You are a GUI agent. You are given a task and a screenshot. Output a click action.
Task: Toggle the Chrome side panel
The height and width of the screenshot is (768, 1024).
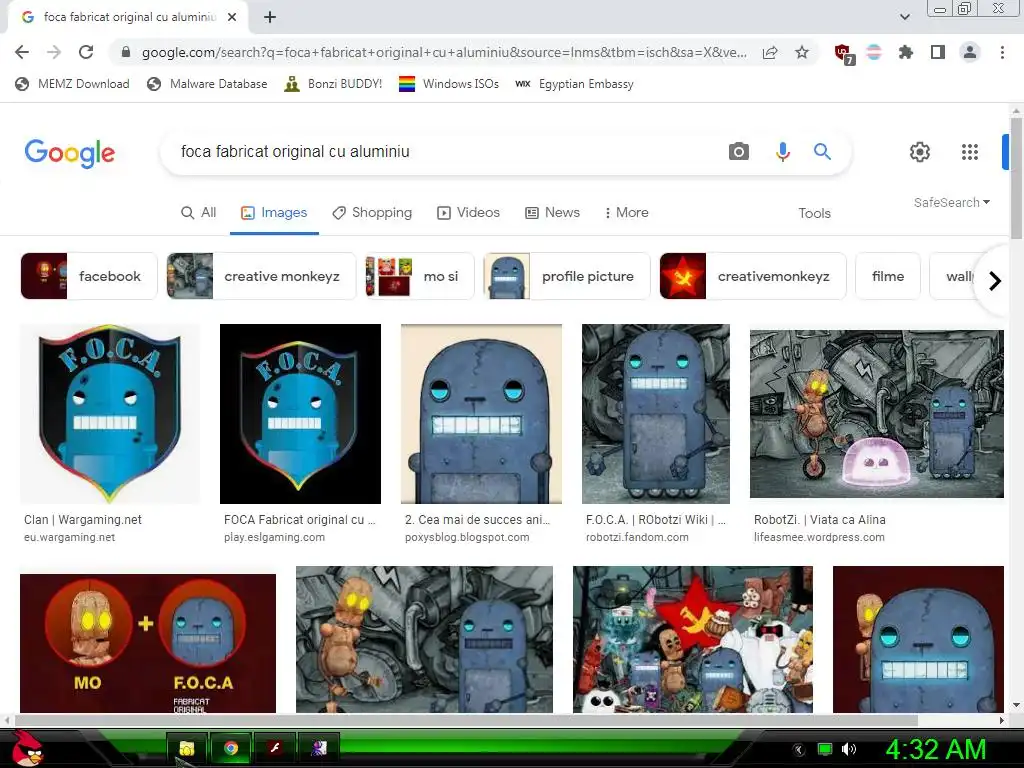(938, 52)
